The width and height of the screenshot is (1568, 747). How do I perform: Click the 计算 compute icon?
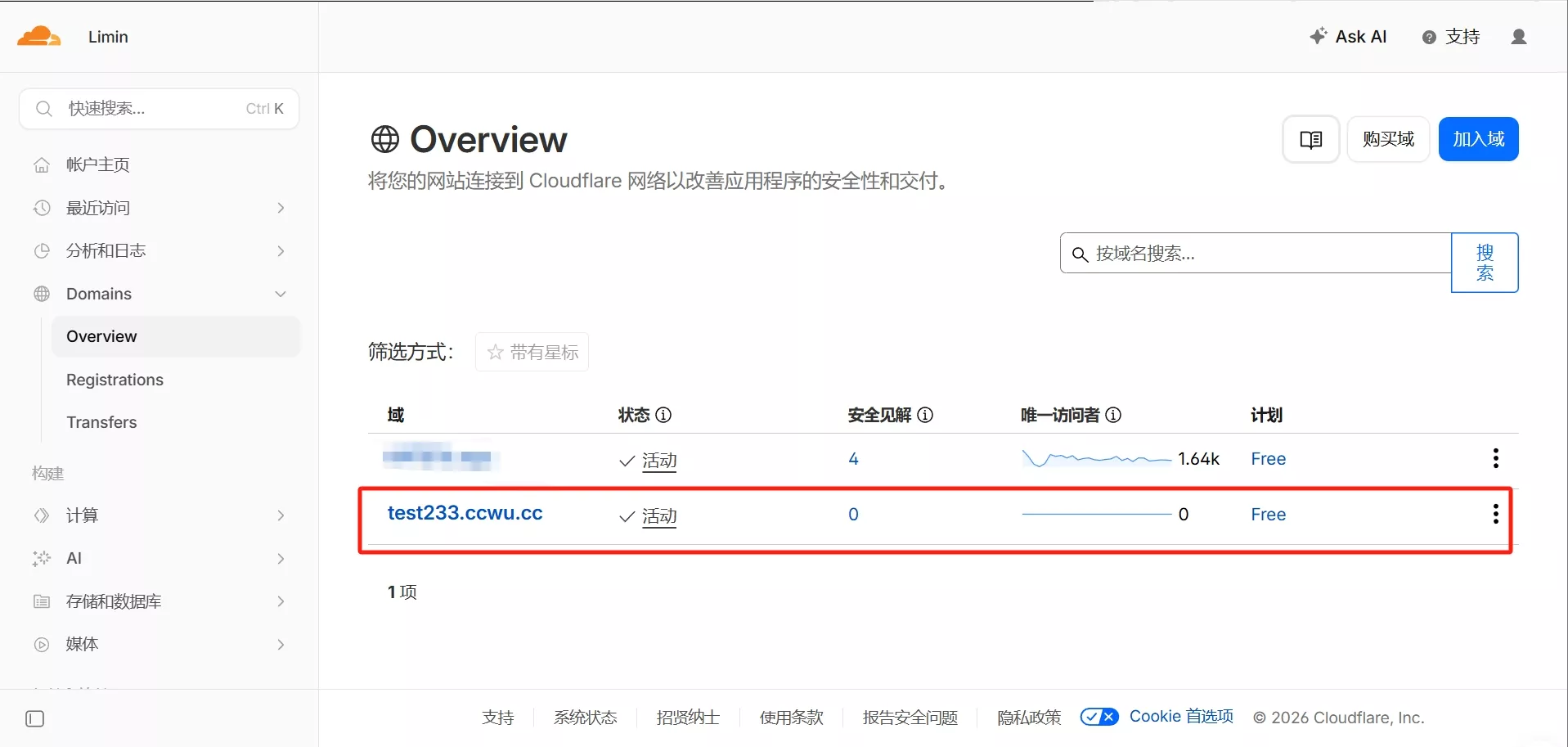click(42, 515)
